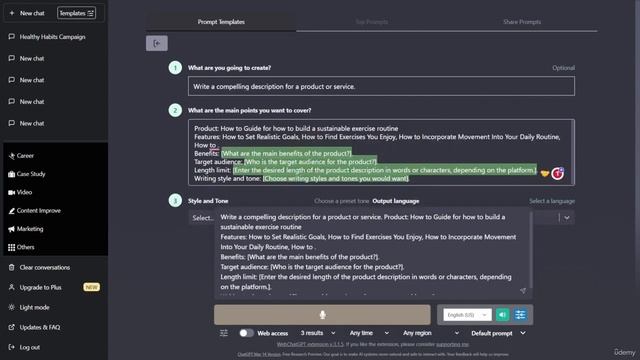The width and height of the screenshot is (640, 360).
Task: Open the ChatGPT Mar 14 Version link
Action: (x=259, y=354)
